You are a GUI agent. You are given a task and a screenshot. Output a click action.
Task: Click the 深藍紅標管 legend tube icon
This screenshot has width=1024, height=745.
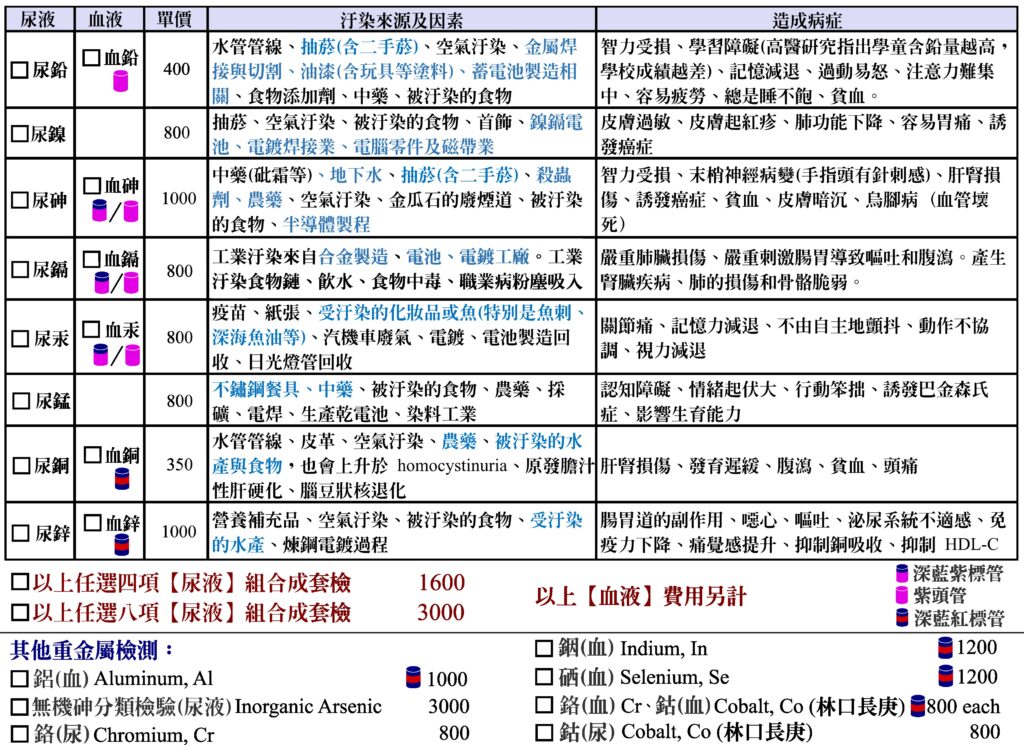click(x=903, y=618)
